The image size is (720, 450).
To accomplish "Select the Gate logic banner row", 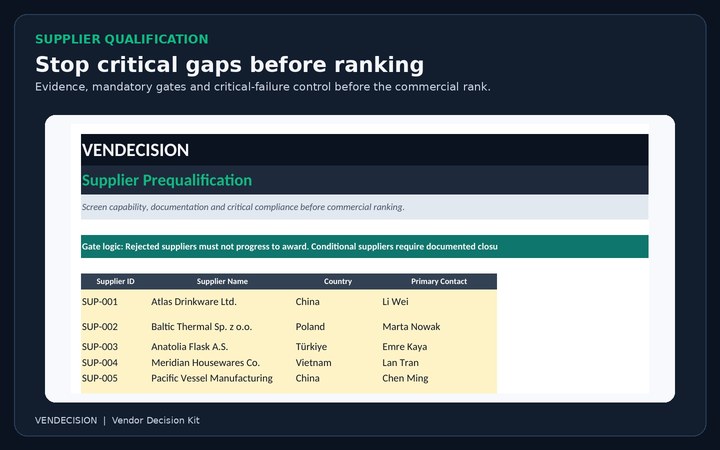I will coord(365,247).
